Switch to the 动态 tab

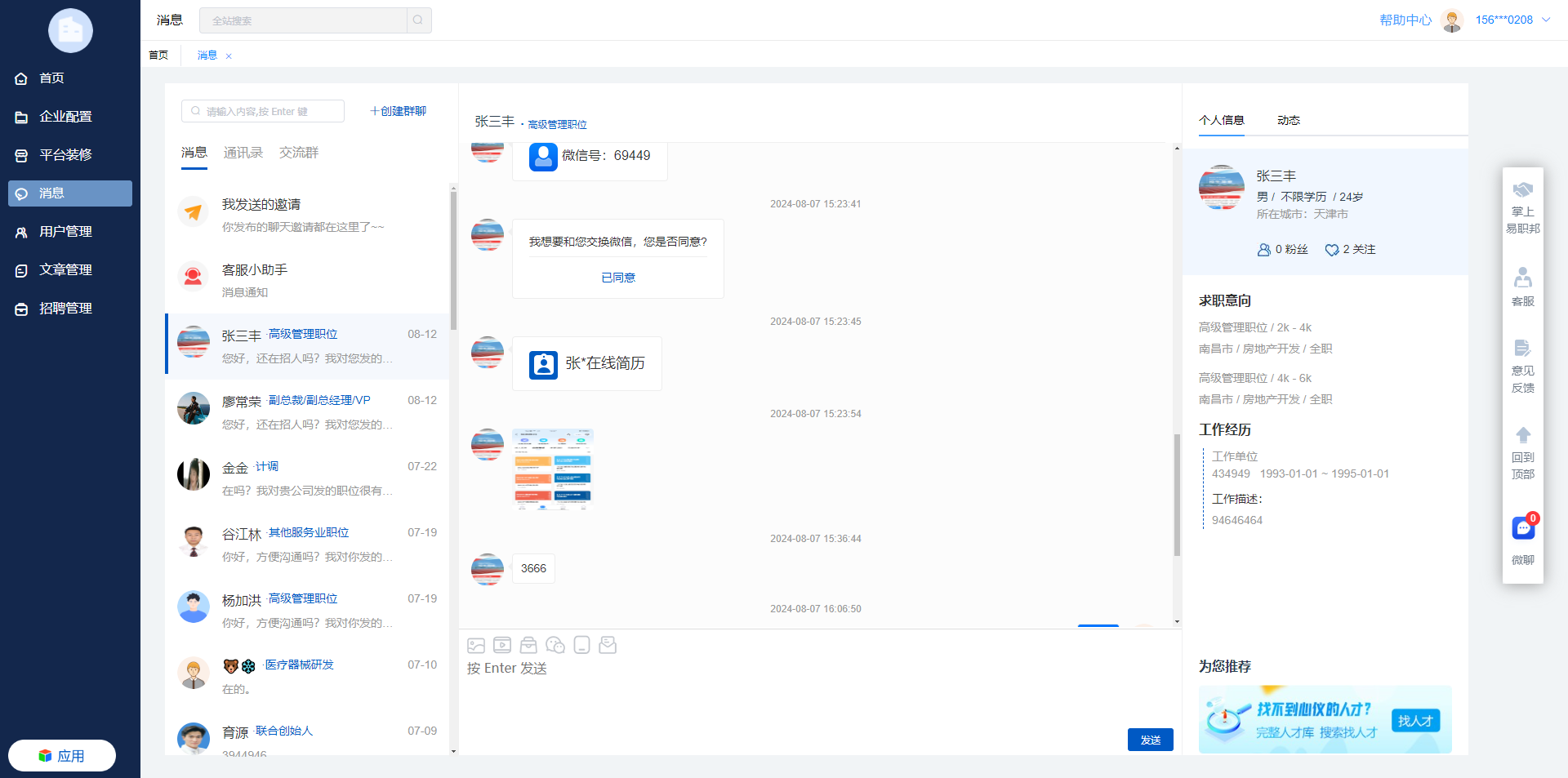pyautogui.click(x=1288, y=120)
